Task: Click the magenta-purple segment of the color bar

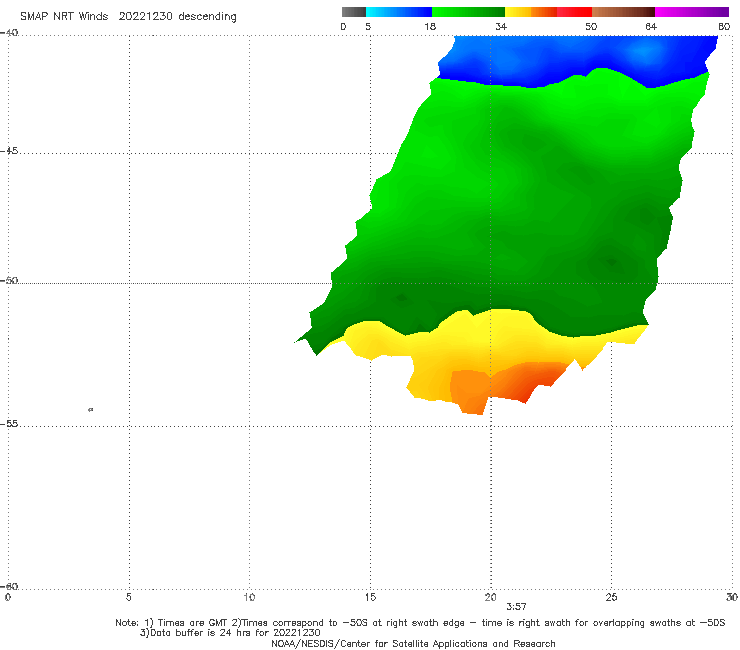Action: click(692, 12)
